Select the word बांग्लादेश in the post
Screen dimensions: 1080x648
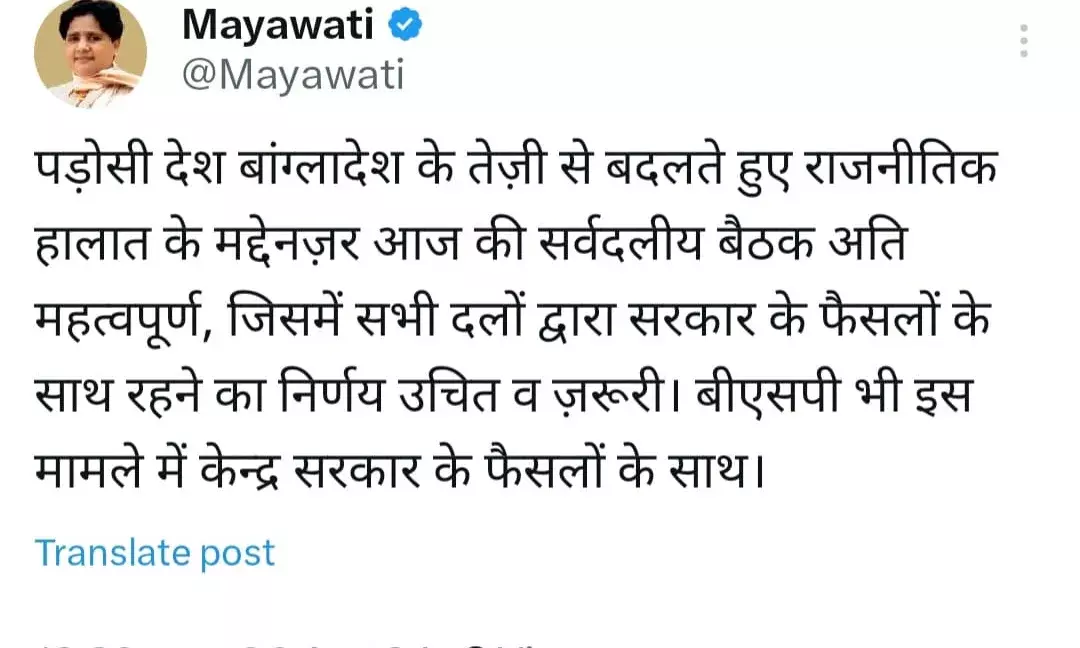[x=321, y=167]
